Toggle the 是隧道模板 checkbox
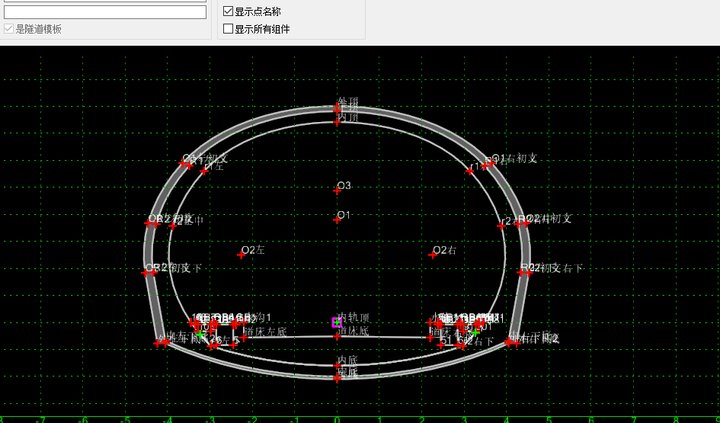 (9, 29)
